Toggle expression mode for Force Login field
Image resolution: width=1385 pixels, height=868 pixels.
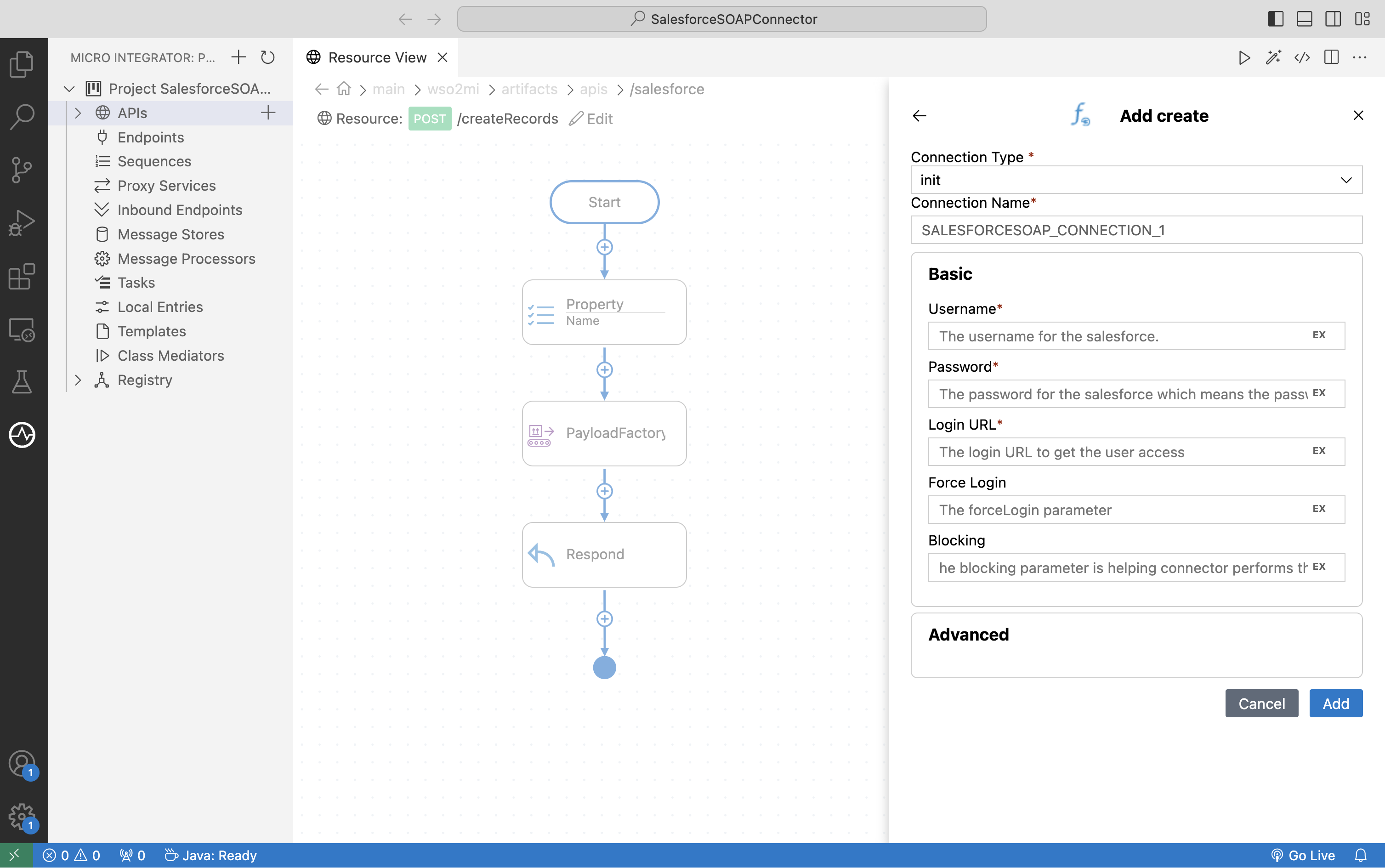(1319, 509)
